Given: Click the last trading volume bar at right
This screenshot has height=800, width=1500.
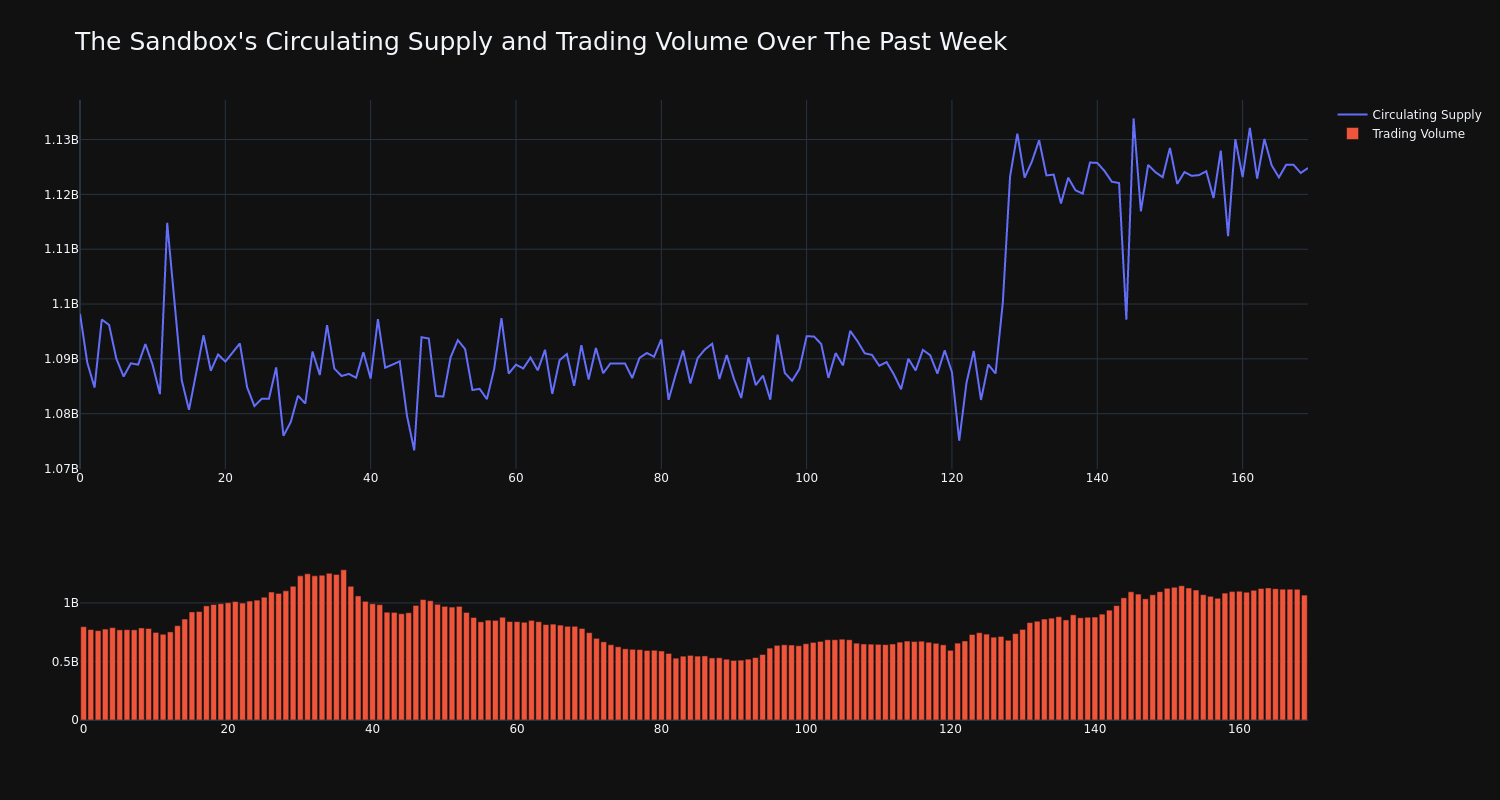Looking at the screenshot, I should (1304, 658).
